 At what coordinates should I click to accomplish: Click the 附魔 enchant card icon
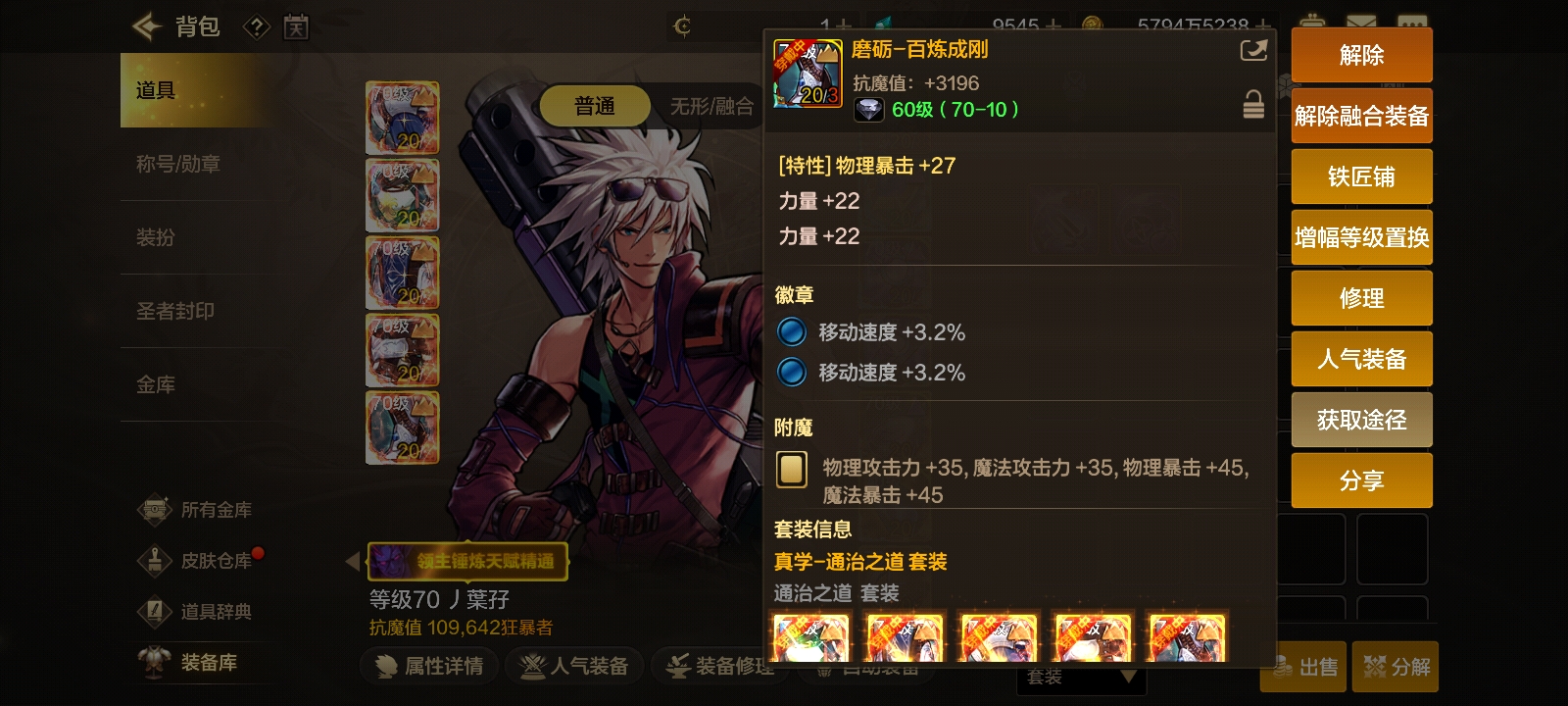(791, 469)
